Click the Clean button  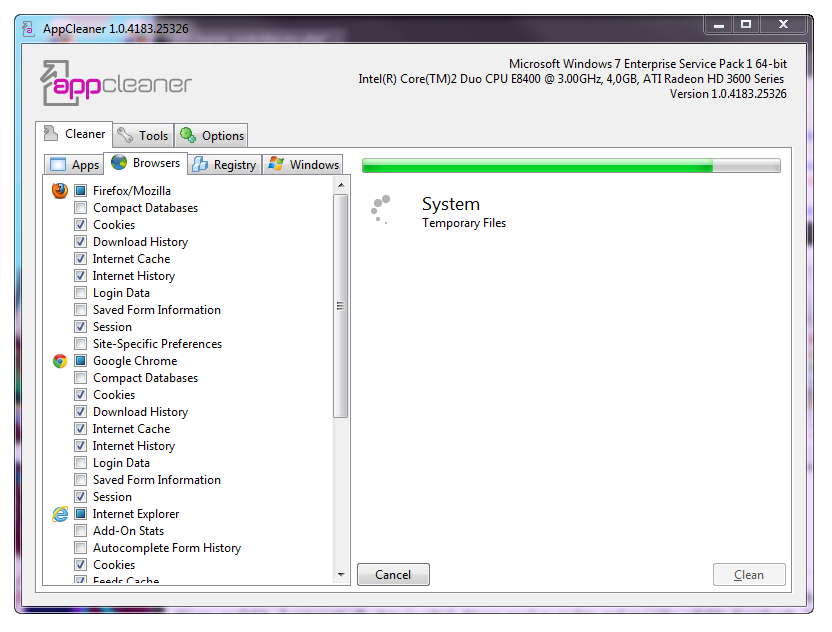coord(749,575)
